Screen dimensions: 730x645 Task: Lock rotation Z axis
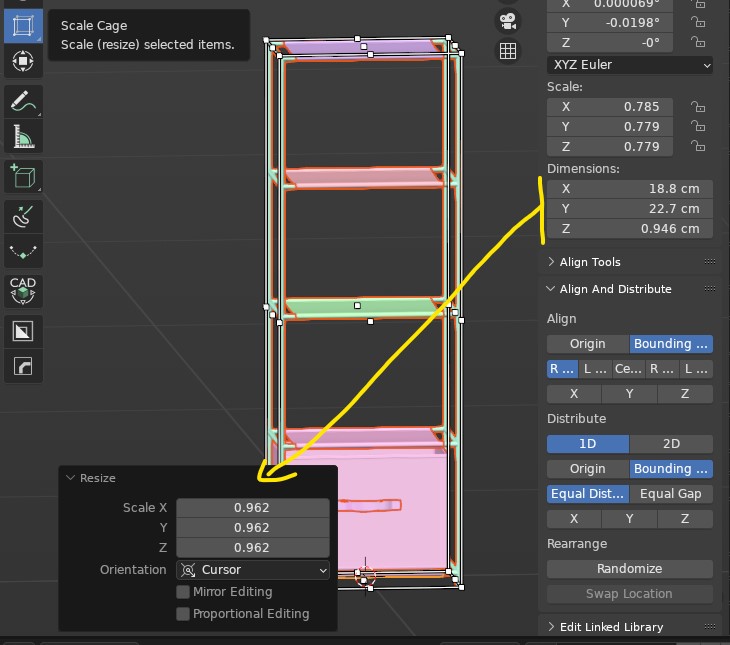pyautogui.click(x=697, y=42)
